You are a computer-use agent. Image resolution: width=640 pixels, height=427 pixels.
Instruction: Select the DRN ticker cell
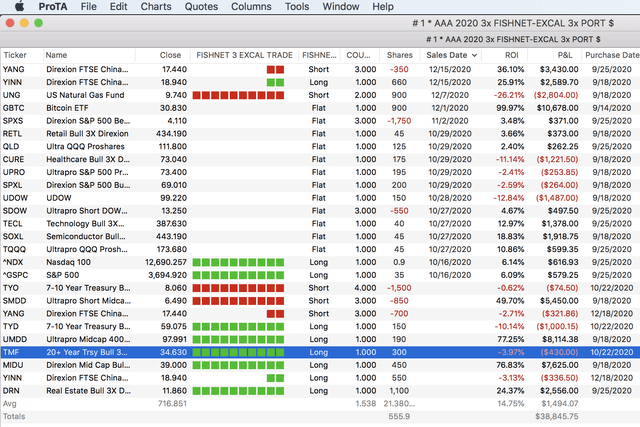pos(11,391)
